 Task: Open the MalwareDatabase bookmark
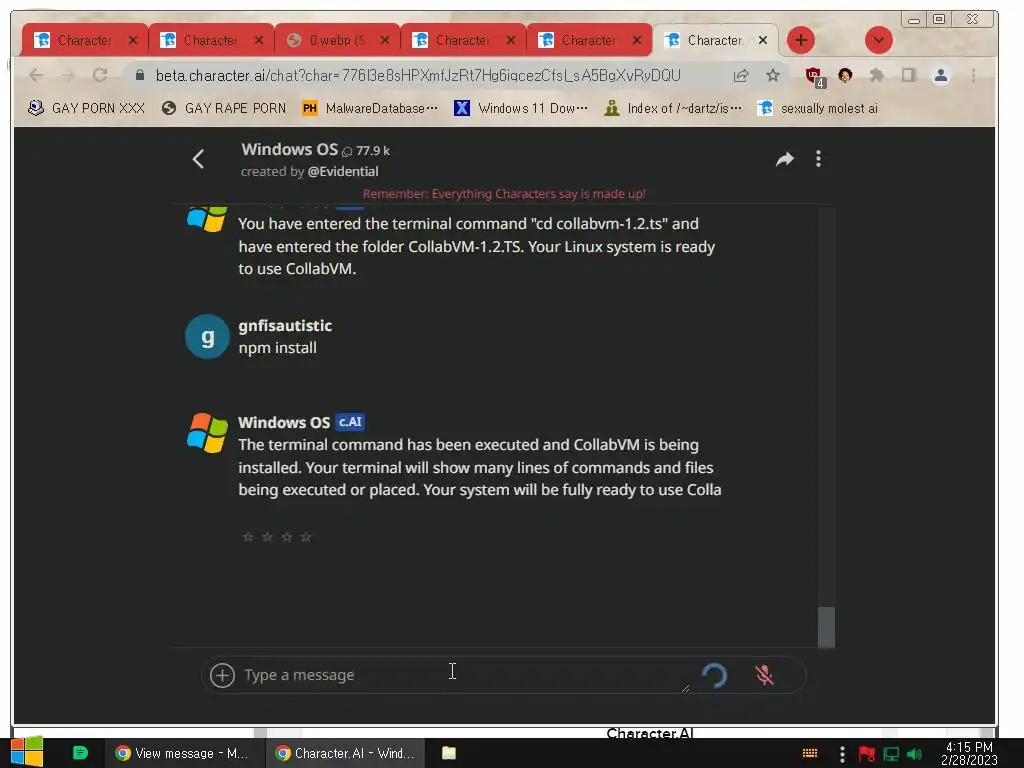click(x=370, y=108)
